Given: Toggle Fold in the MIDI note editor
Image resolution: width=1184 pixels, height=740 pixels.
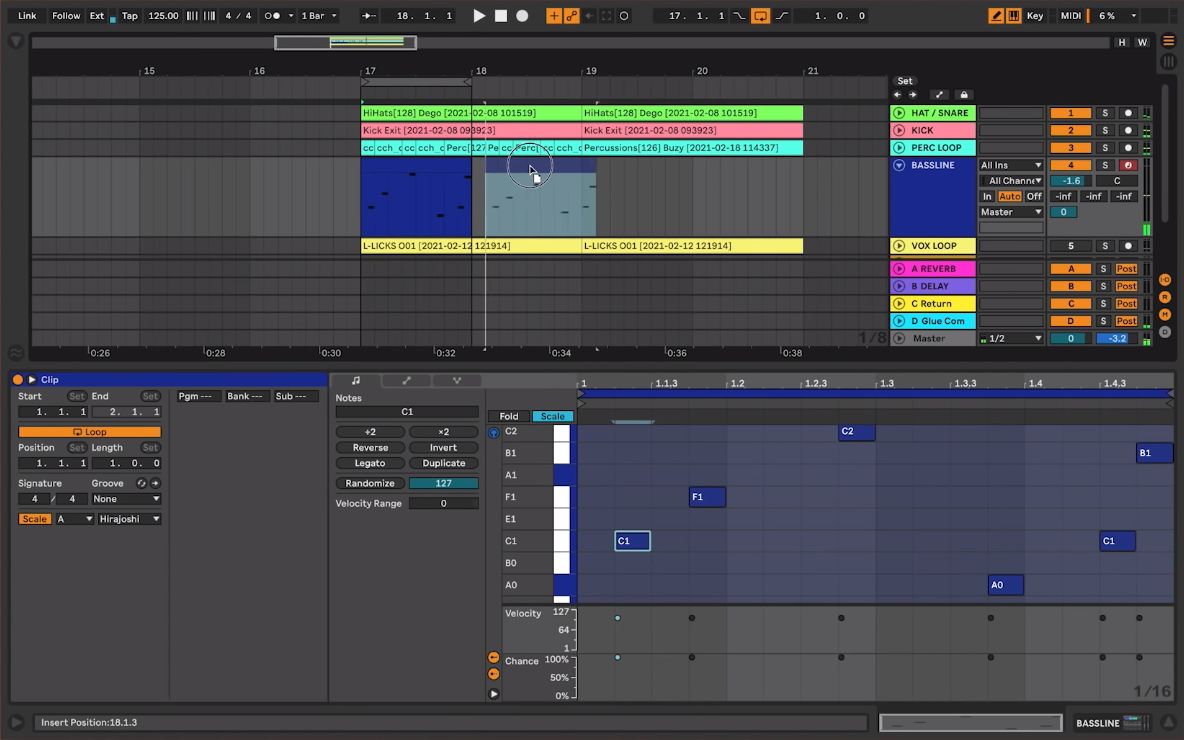Looking at the screenshot, I should [509, 416].
